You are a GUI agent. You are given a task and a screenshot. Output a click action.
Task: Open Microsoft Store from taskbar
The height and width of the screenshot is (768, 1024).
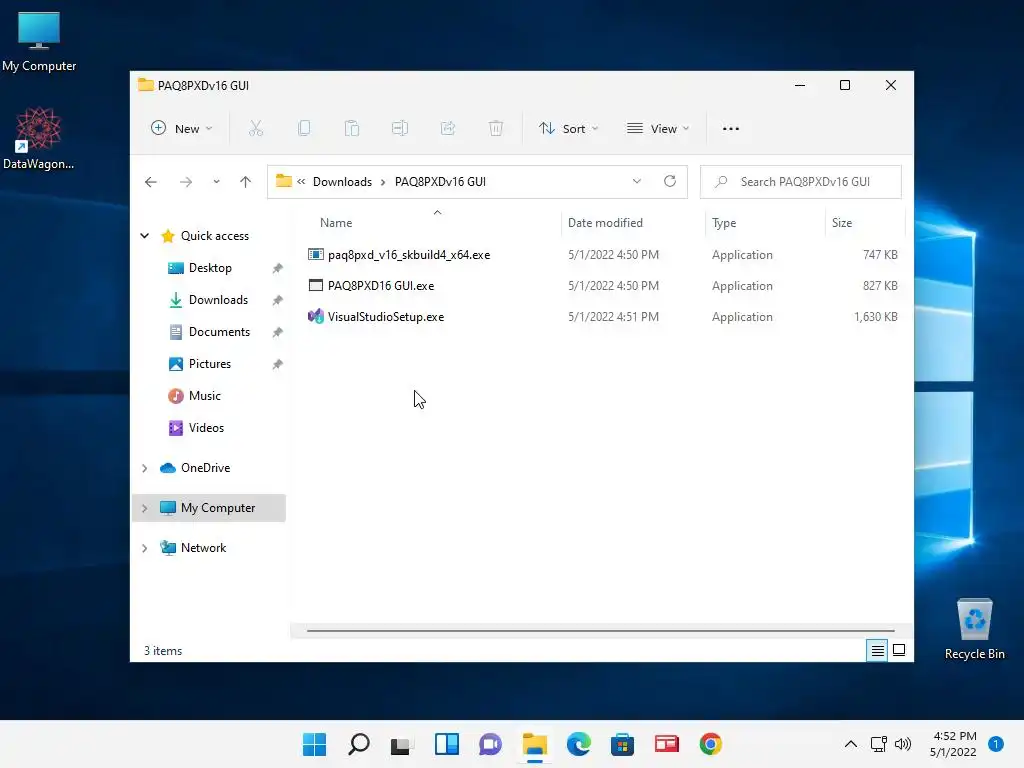click(x=622, y=744)
